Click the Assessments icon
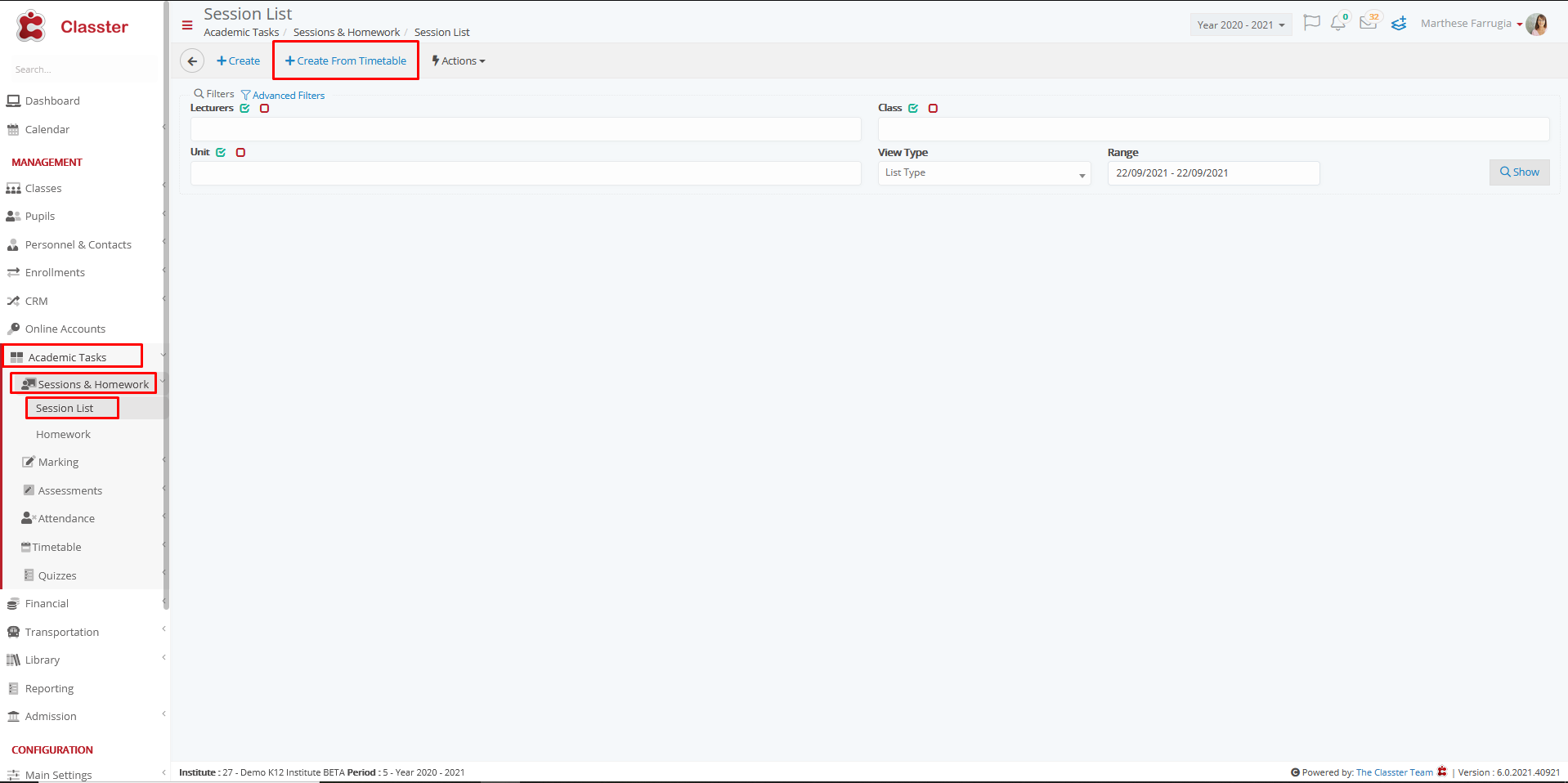Screen dimensions: 1568x783 (x=29, y=490)
